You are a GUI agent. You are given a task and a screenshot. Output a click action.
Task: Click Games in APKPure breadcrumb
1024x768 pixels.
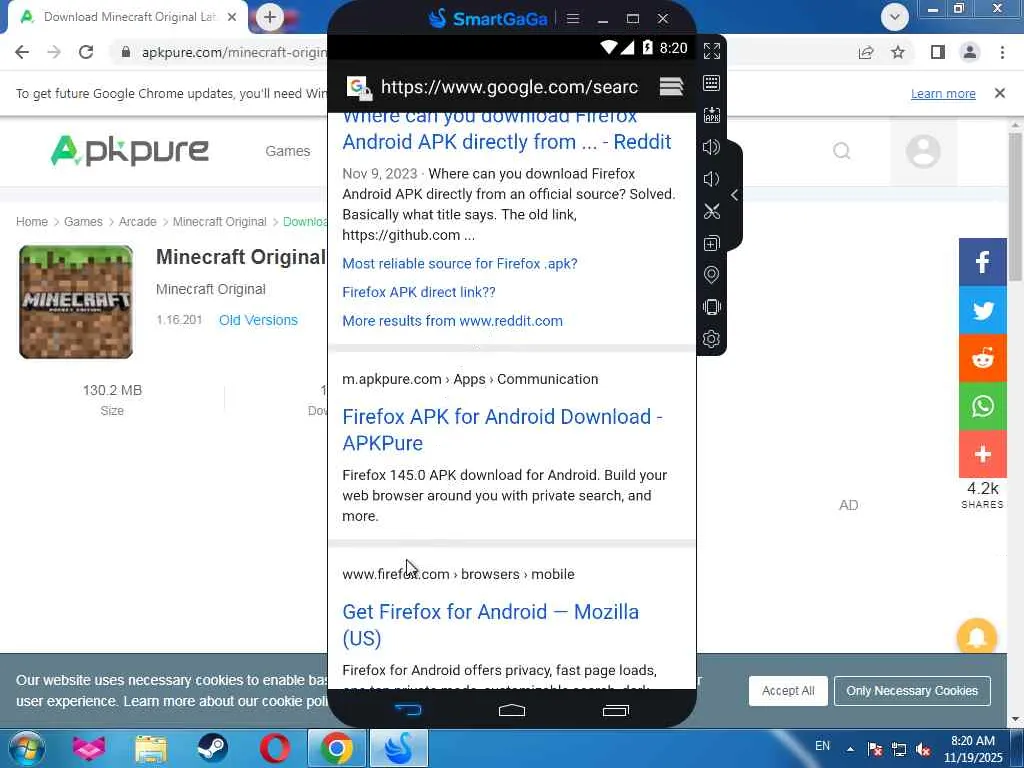click(83, 221)
